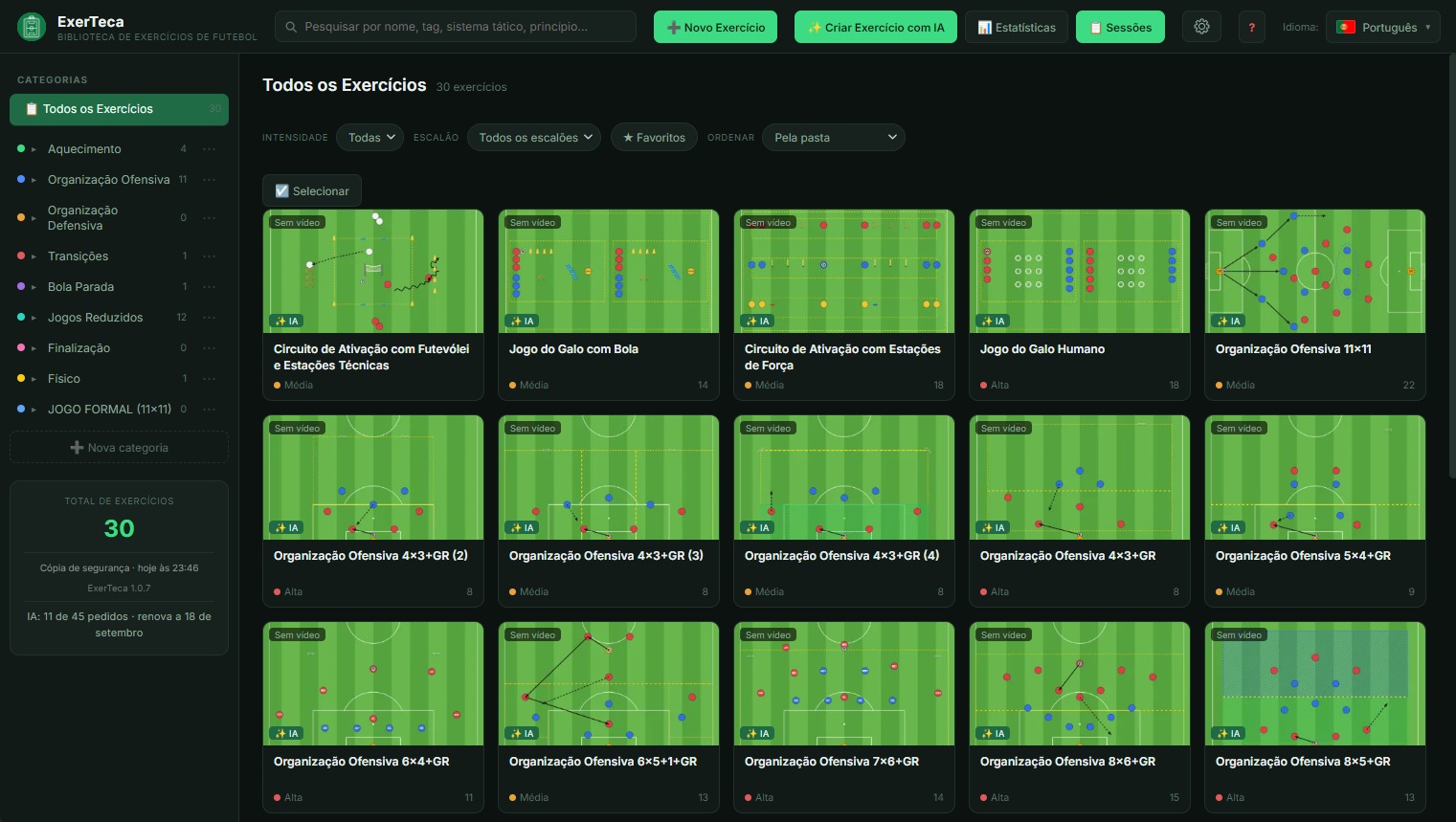
Task: Open options menu for Físico category
Action: pyautogui.click(x=210, y=379)
